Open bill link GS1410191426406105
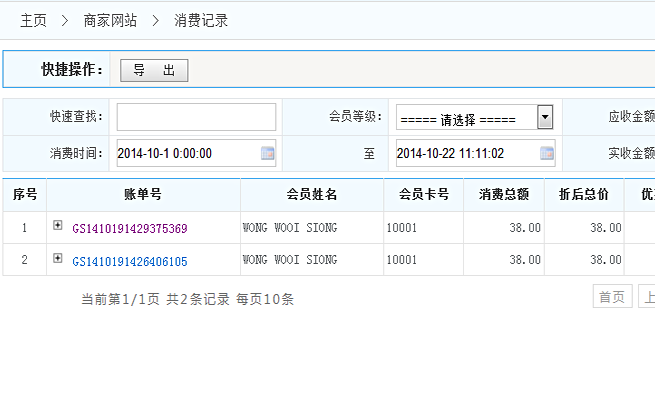The width and height of the screenshot is (655, 413). pyautogui.click(x=130, y=261)
